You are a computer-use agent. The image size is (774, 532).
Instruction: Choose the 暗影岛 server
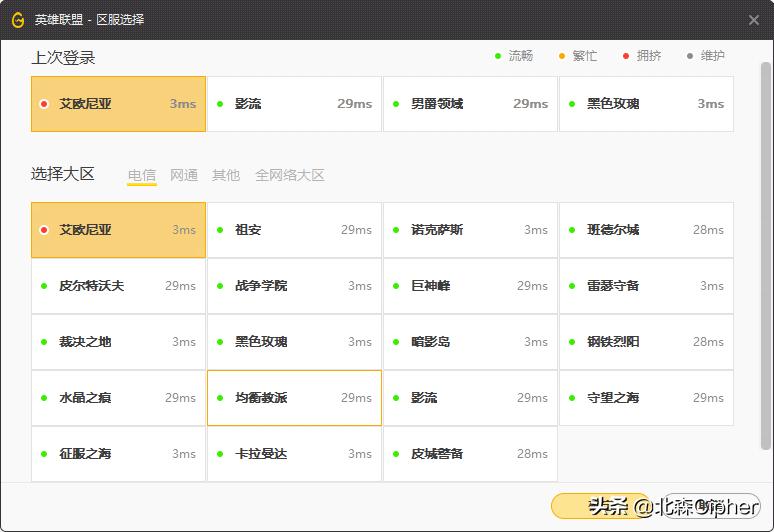coord(470,342)
